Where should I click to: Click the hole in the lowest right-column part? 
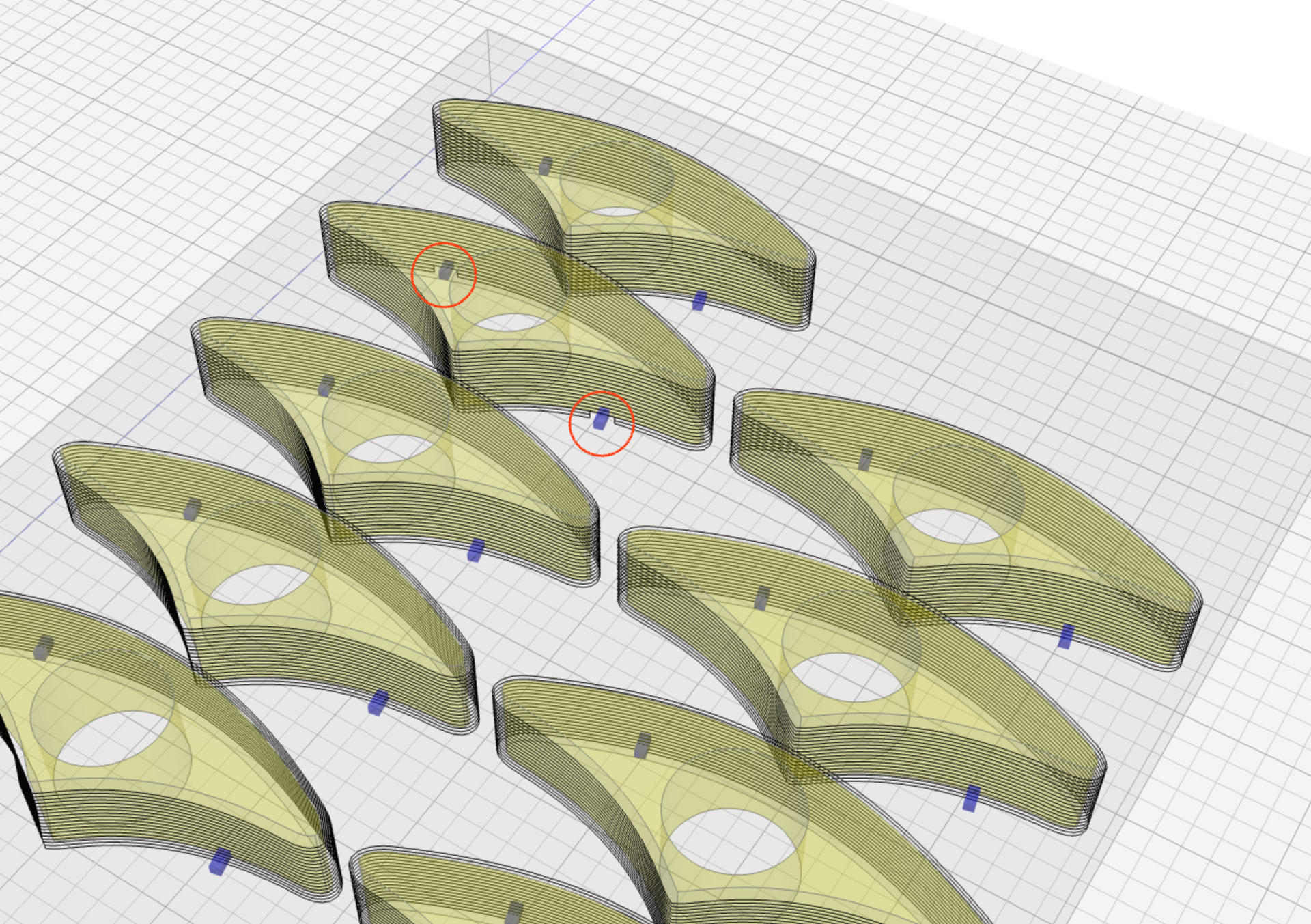(731, 841)
